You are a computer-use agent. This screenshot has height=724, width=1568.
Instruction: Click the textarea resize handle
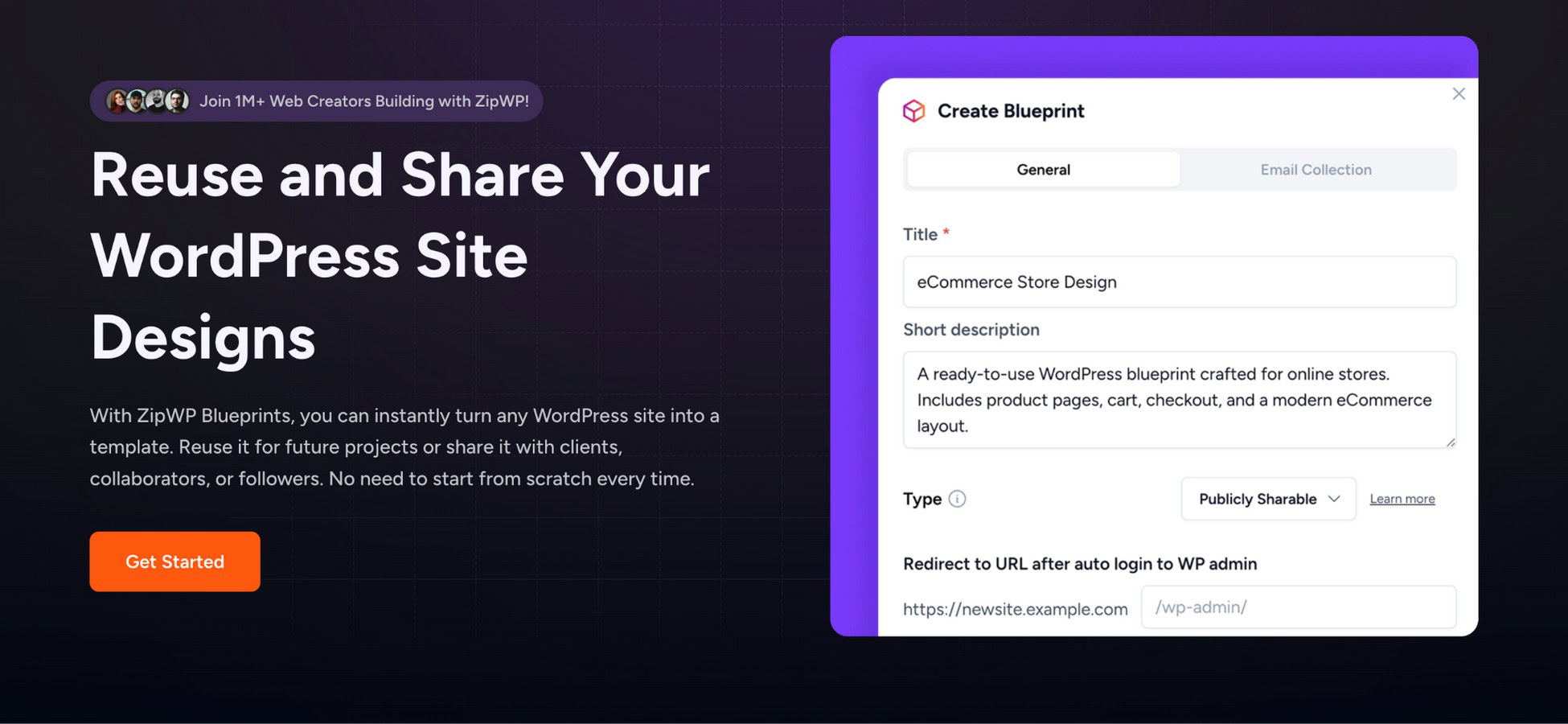[x=1451, y=442]
